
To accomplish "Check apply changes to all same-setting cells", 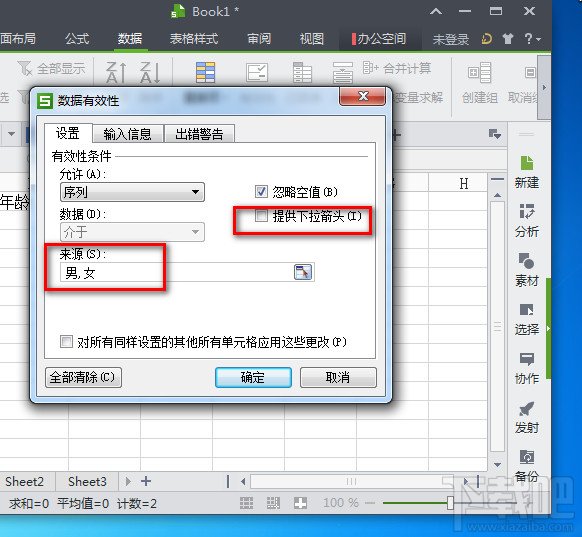I will pos(66,341).
